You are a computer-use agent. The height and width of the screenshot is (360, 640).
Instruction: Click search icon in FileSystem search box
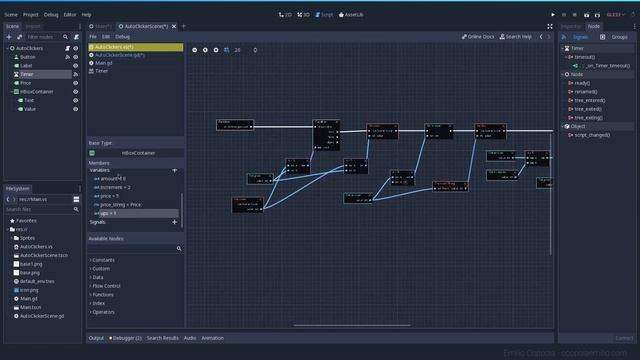pyautogui.click(x=76, y=209)
